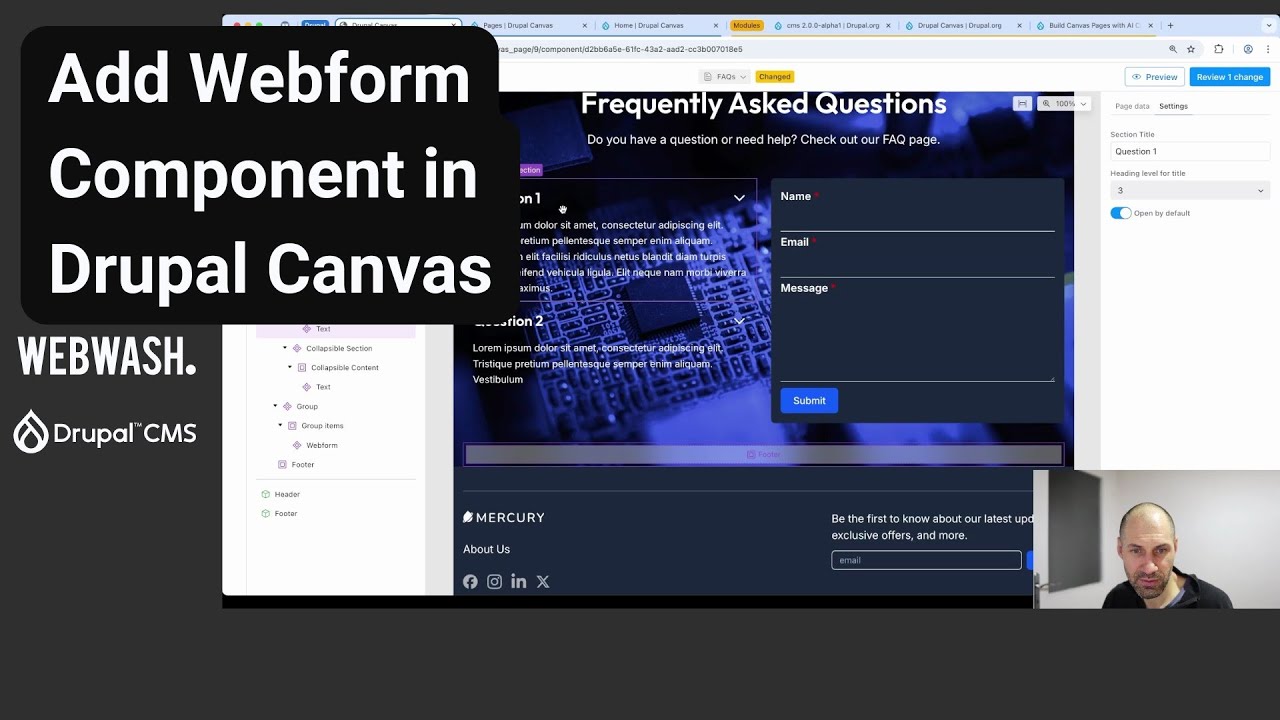
Task: Click the Facebook icon in the footer
Action: click(x=470, y=581)
